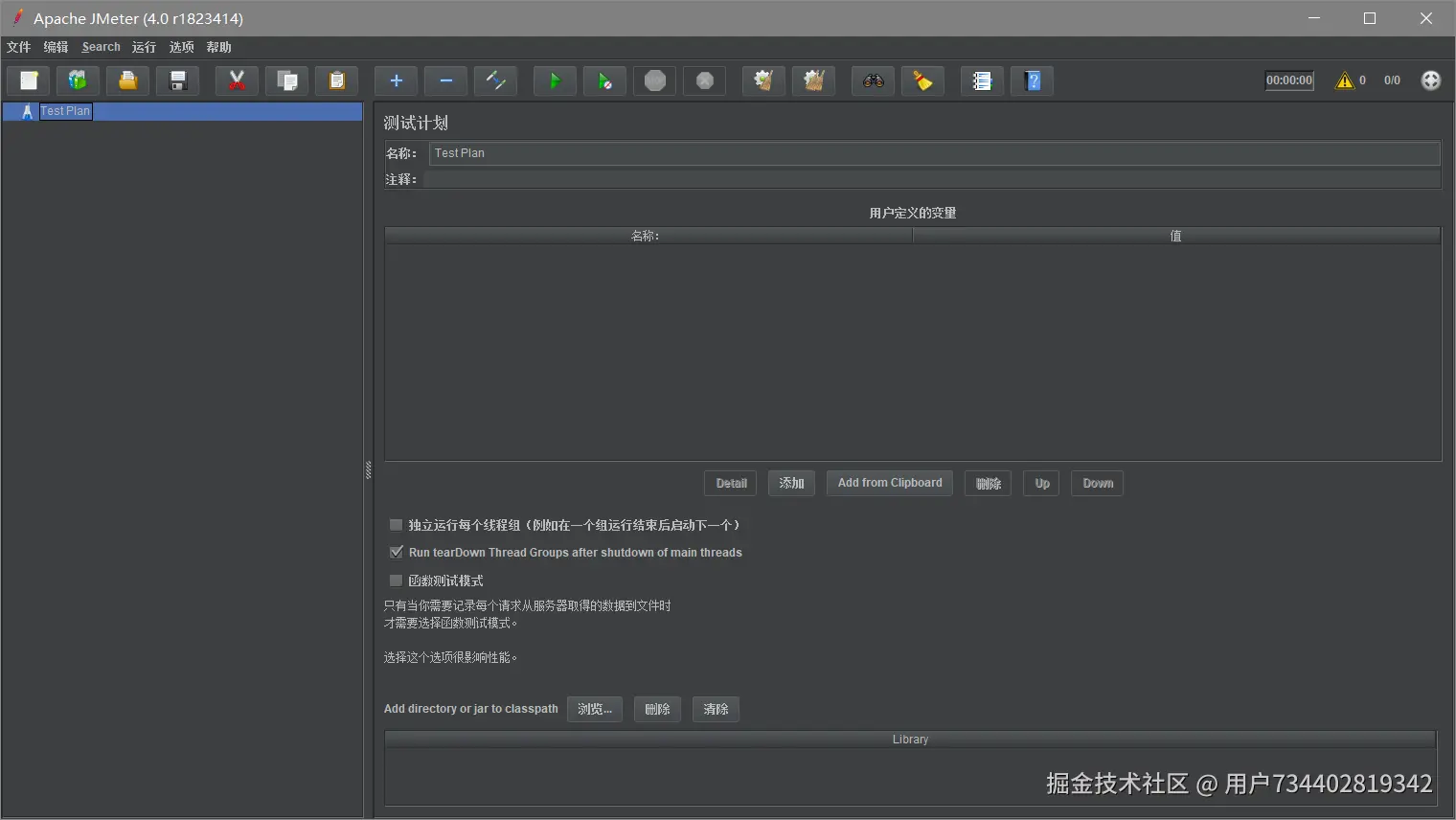The image size is (1456, 820).
Task: Select Test Plan node in tree
Action: click(65, 111)
